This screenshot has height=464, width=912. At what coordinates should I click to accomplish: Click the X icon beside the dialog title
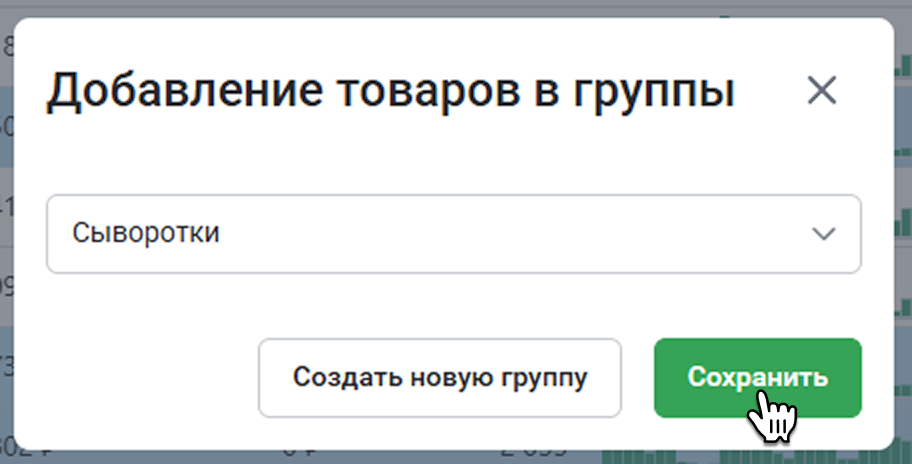tap(822, 91)
